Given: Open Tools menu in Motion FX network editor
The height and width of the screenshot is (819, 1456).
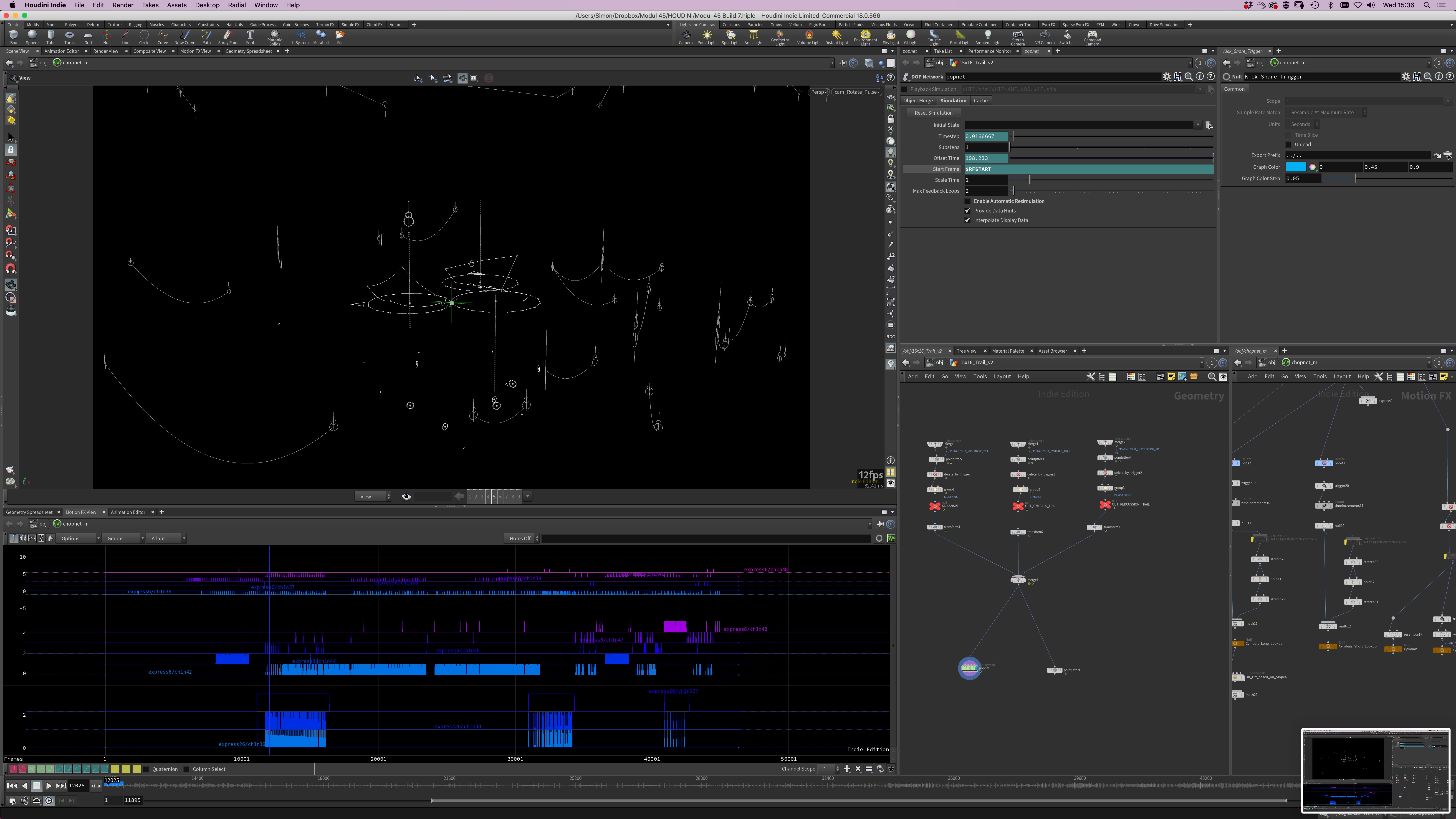Looking at the screenshot, I should tap(1320, 377).
